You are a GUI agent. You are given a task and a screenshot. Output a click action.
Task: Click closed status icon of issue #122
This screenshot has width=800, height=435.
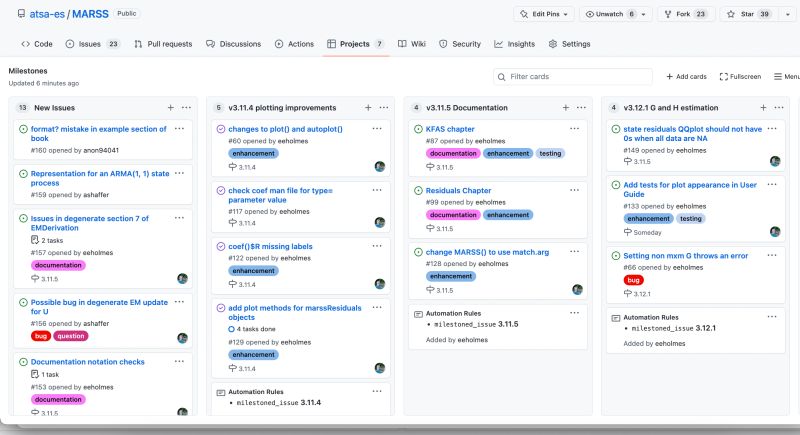click(x=221, y=246)
